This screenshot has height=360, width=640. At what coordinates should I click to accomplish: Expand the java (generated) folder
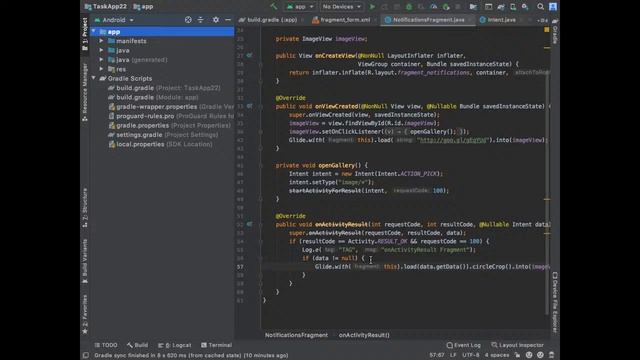101,60
